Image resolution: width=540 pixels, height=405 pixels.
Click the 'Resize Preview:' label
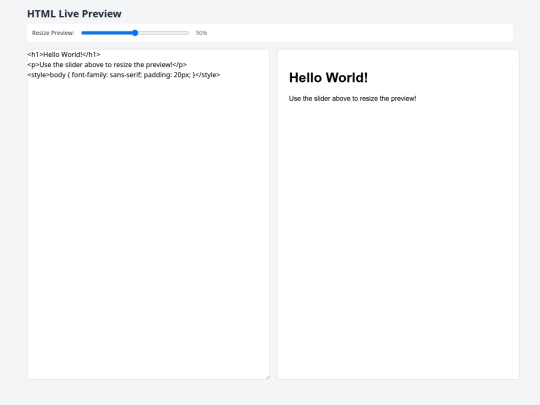(53, 33)
